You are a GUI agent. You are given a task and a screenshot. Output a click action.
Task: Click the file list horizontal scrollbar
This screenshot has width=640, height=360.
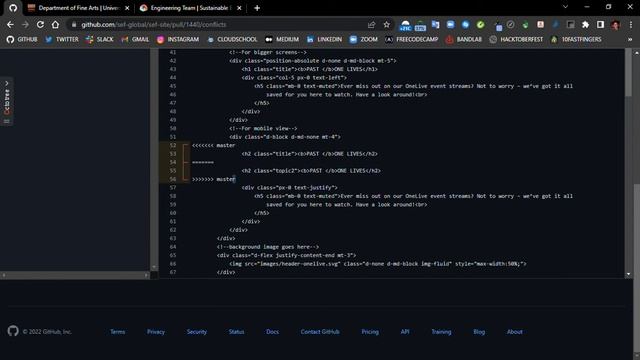pyautogui.click(x=75, y=275)
